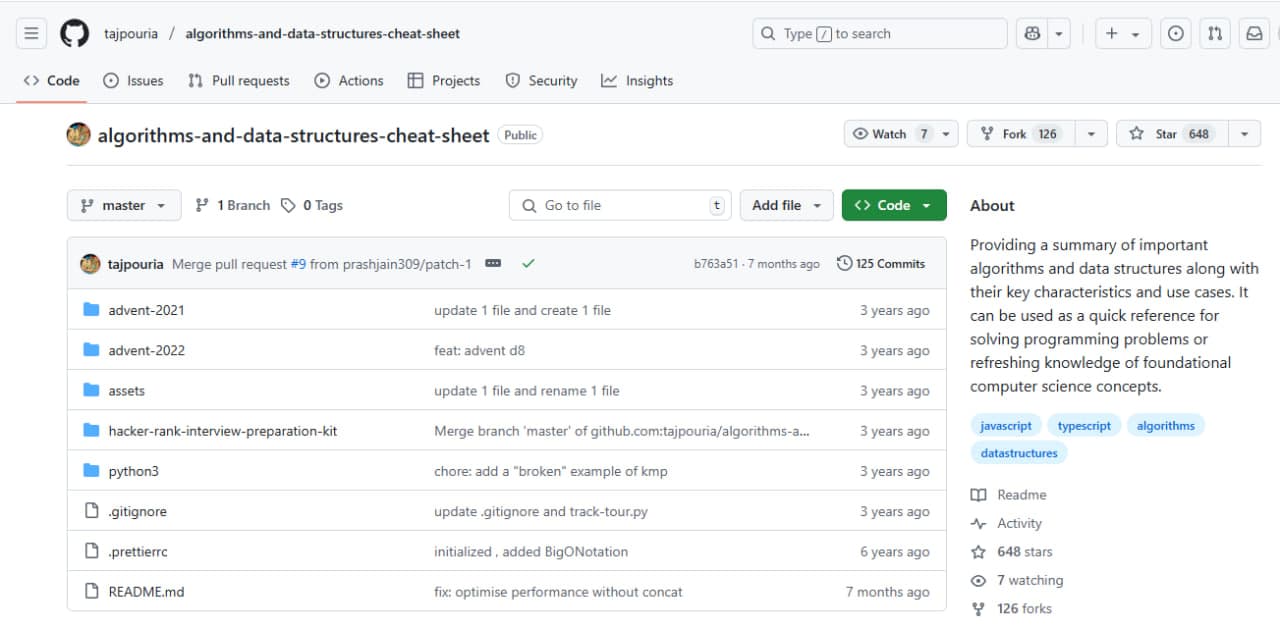Open commit message details ellipsis icon
Image resolution: width=1280 pixels, height=627 pixels.
493,264
